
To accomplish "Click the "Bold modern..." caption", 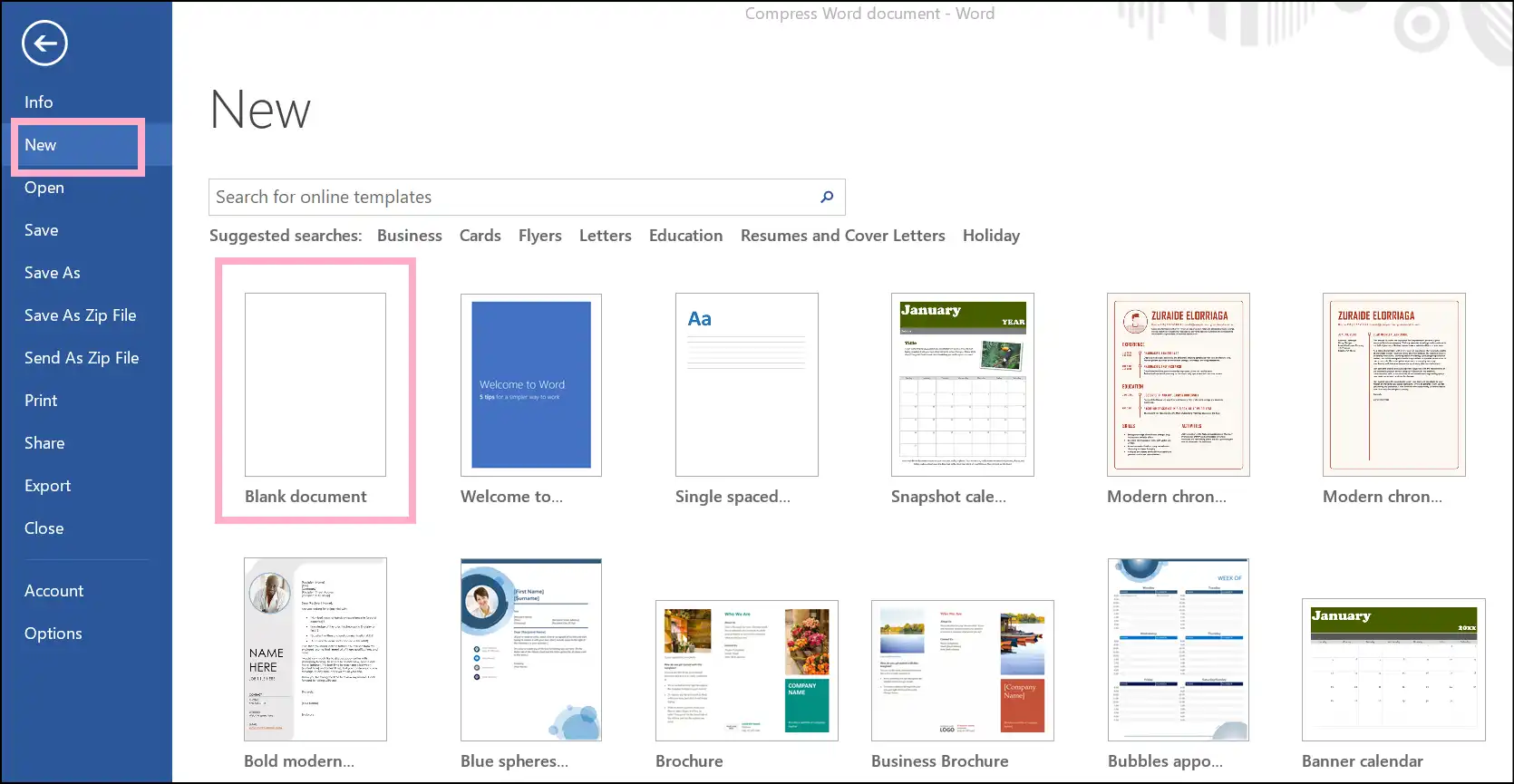I will pyautogui.click(x=299, y=761).
